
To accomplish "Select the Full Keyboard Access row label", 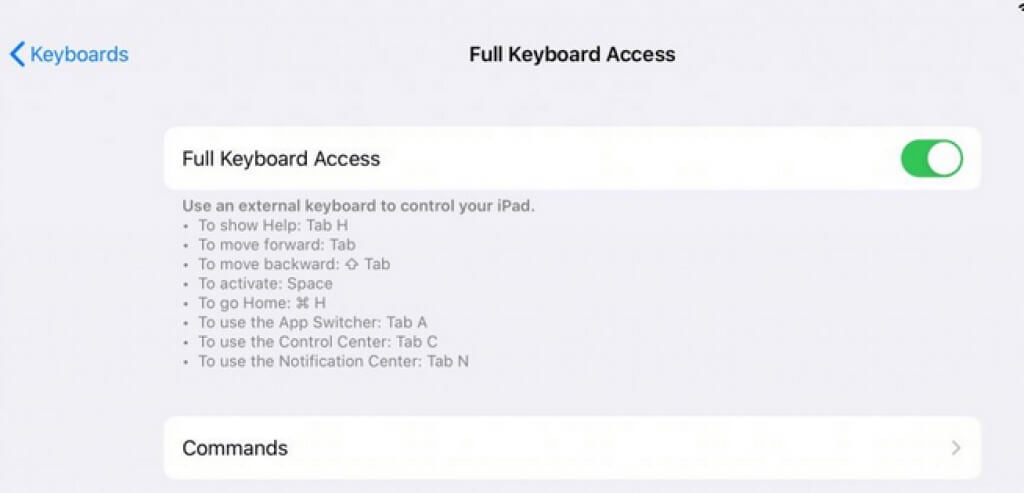I will pos(281,159).
